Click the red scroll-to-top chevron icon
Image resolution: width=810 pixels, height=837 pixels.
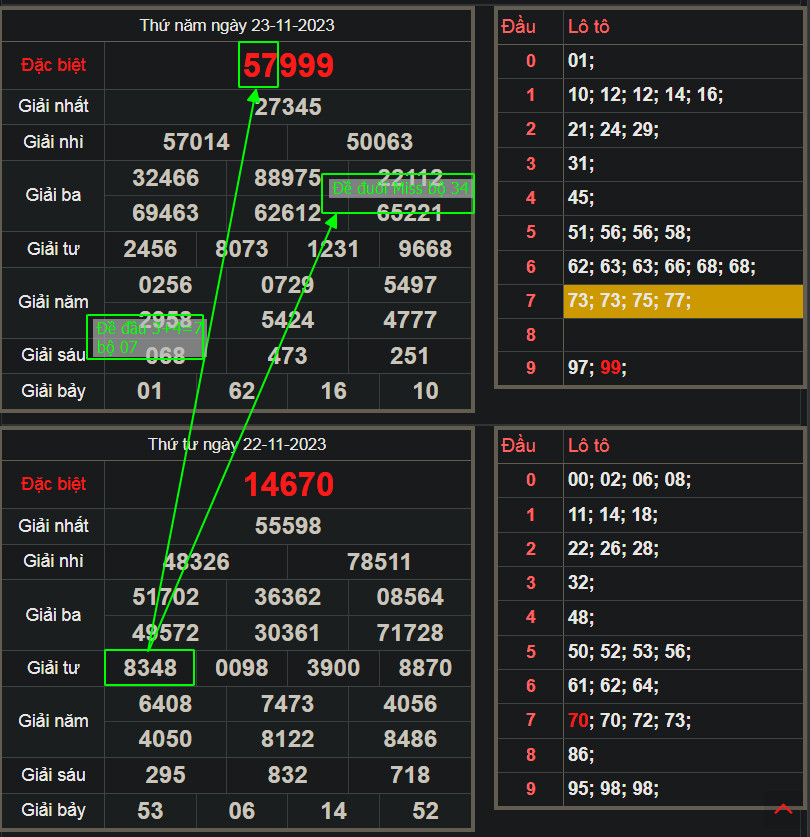pyautogui.click(x=784, y=809)
